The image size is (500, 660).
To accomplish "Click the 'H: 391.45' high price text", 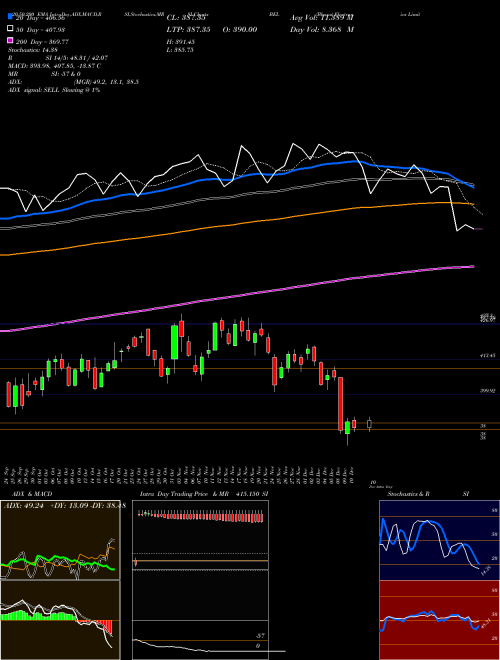I will pos(181,42).
